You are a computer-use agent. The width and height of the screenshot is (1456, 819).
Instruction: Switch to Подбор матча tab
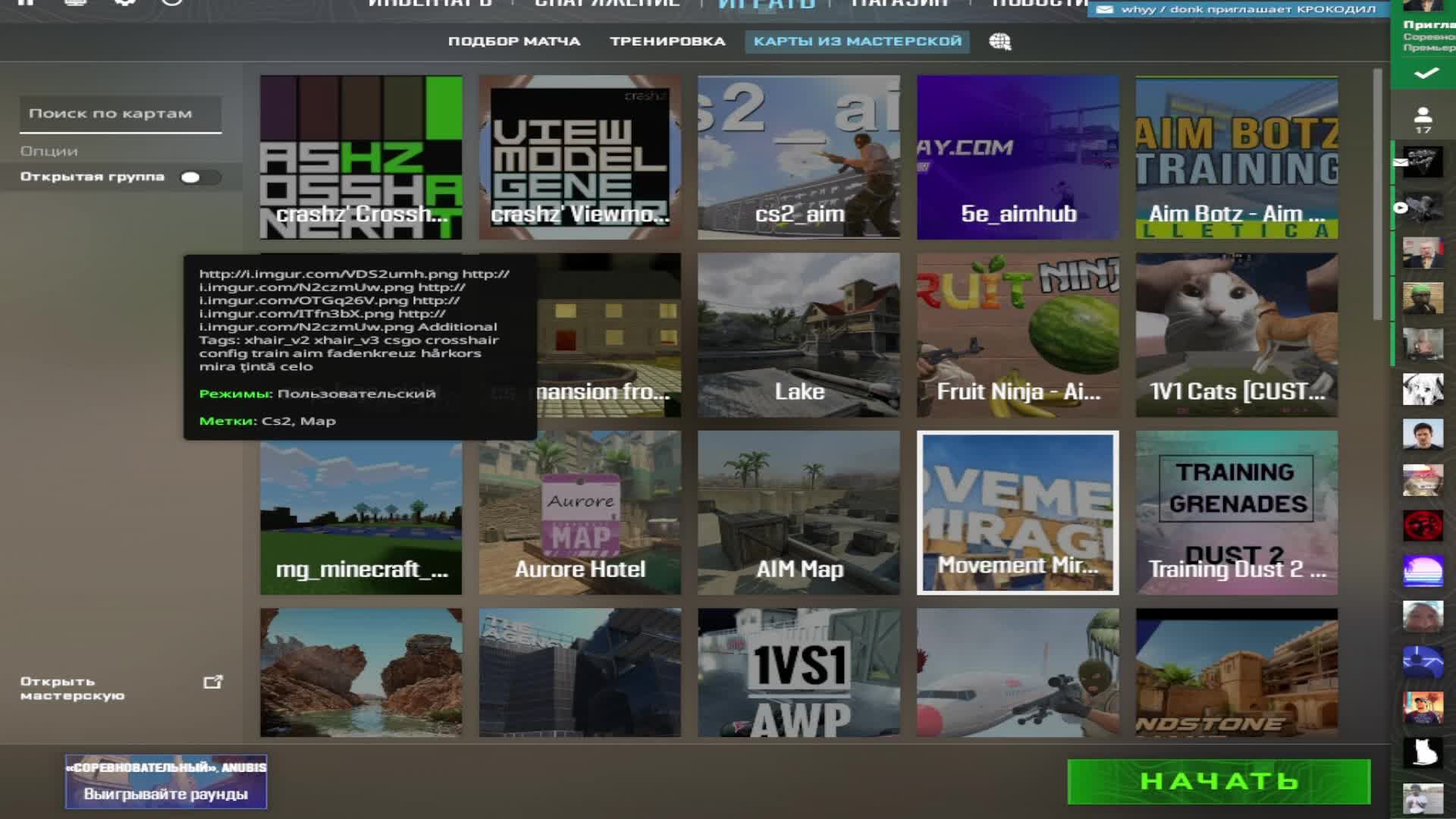[x=513, y=42]
